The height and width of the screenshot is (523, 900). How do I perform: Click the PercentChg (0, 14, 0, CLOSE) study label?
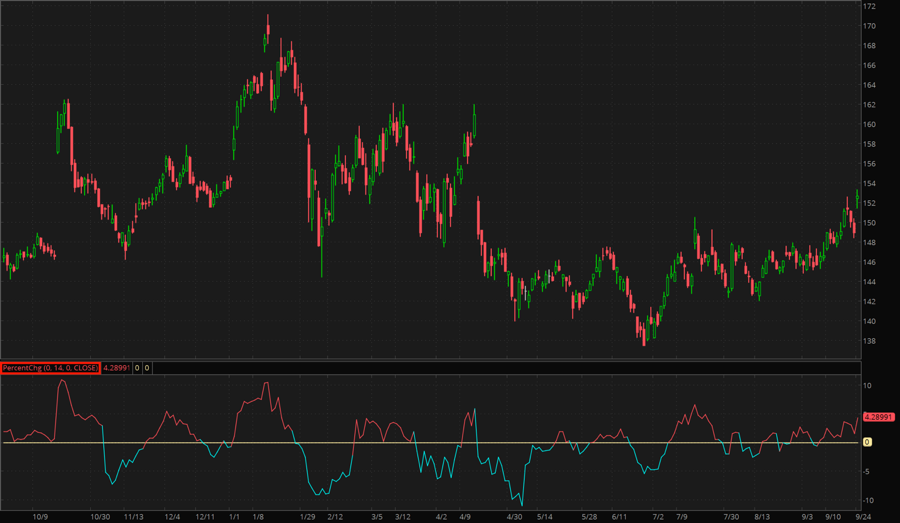50,368
